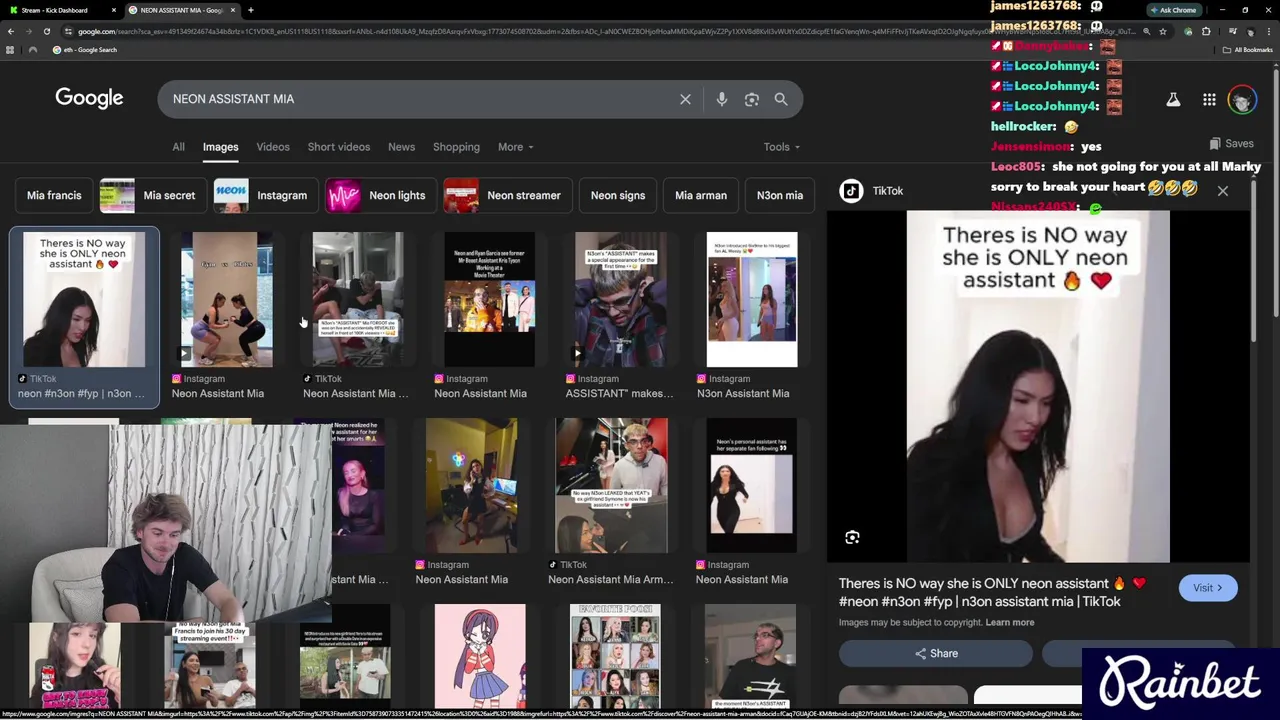The image size is (1280, 720).
Task: Switch to All results tab
Action: (178, 147)
